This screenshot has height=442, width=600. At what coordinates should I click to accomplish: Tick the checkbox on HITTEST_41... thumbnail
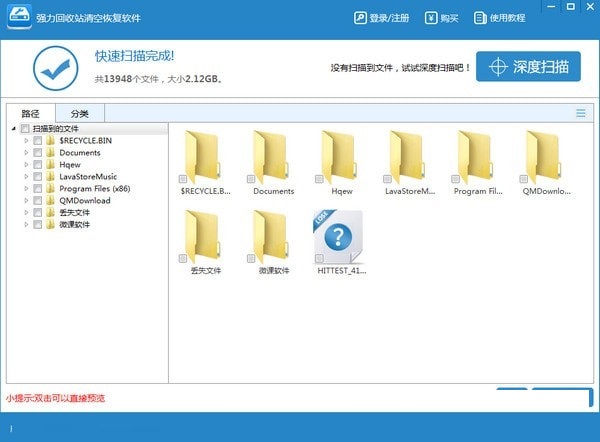[319, 258]
